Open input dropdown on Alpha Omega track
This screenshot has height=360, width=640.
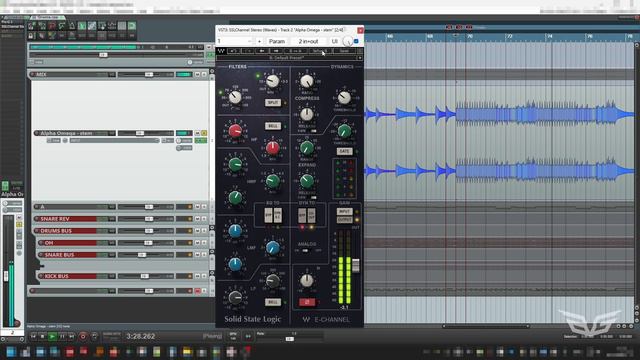click(114, 140)
